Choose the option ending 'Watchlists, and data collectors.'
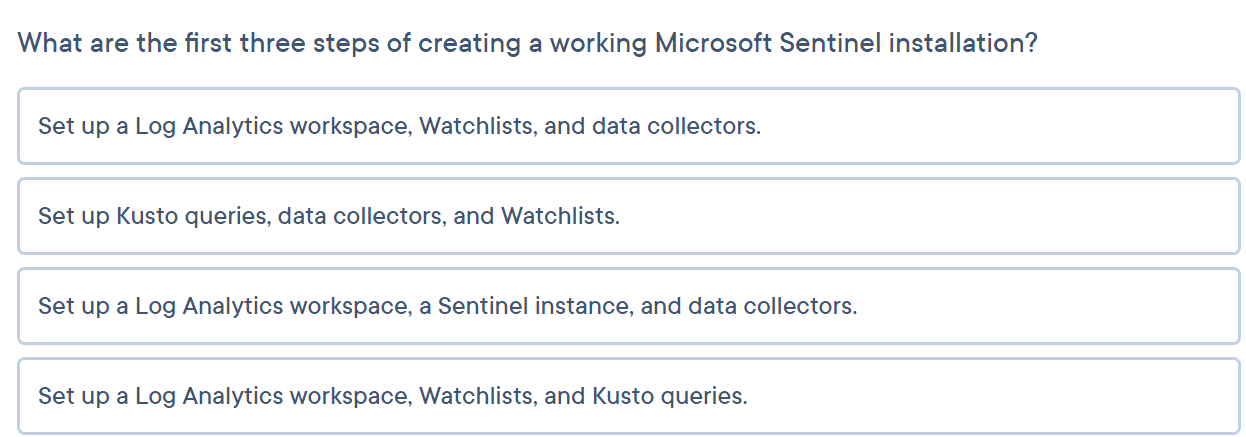Screen dimensions: 1246x437 629,126
